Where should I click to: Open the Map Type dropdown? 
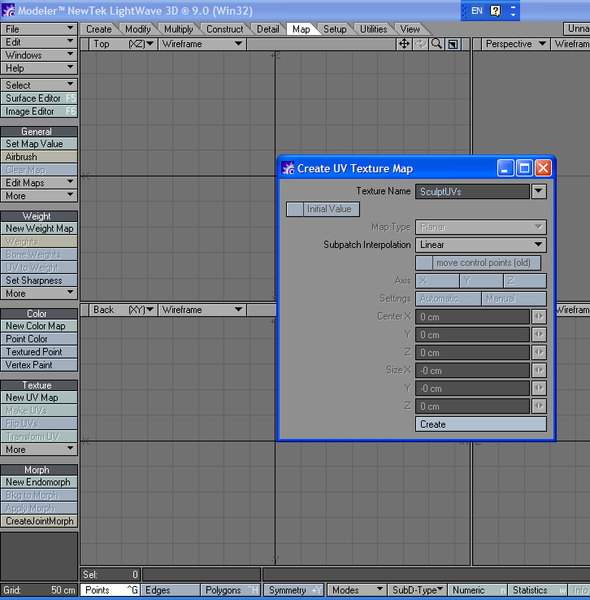point(481,227)
